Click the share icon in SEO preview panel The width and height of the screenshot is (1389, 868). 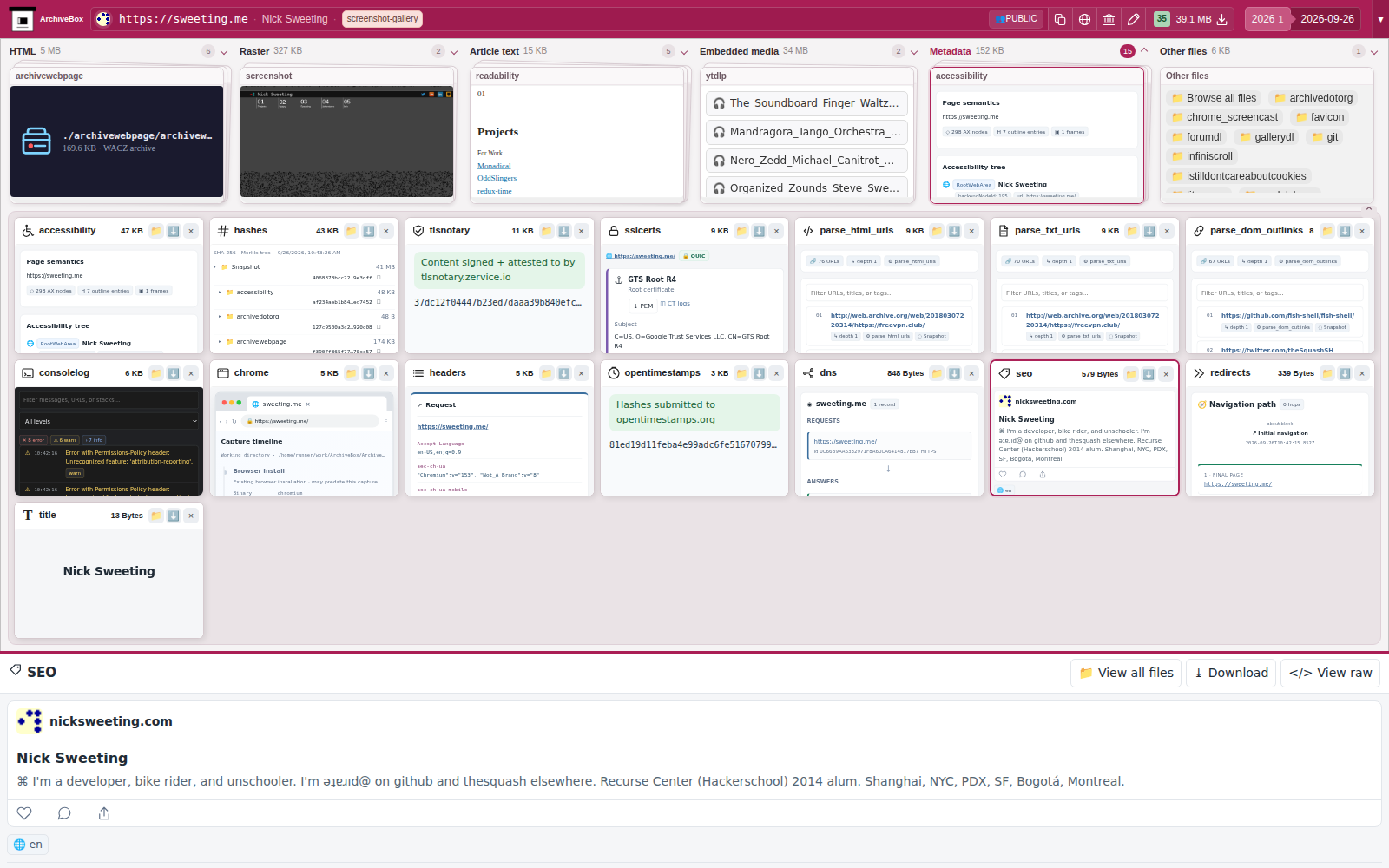click(104, 813)
